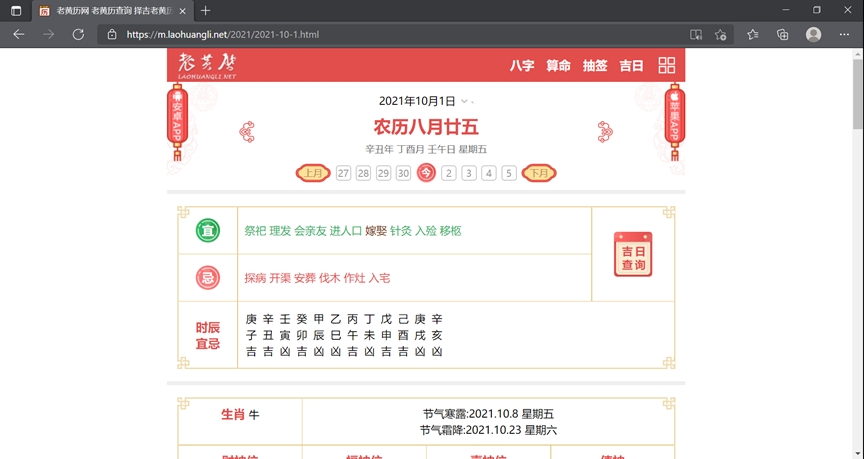This screenshot has height=459, width=864.
Task: Click the site lock icon in address bar
Action: 112,34
